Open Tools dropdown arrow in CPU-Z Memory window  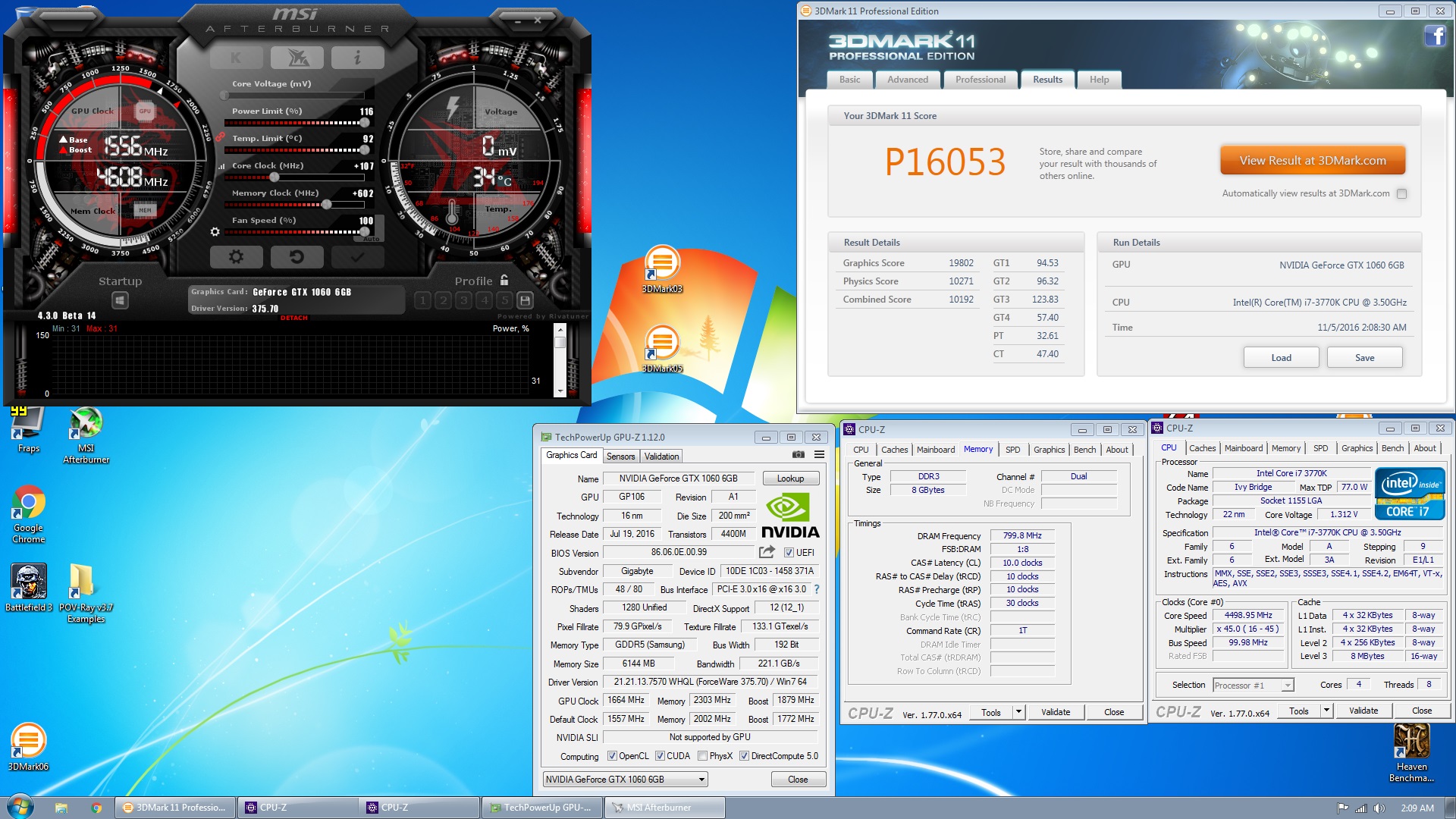(1018, 712)
